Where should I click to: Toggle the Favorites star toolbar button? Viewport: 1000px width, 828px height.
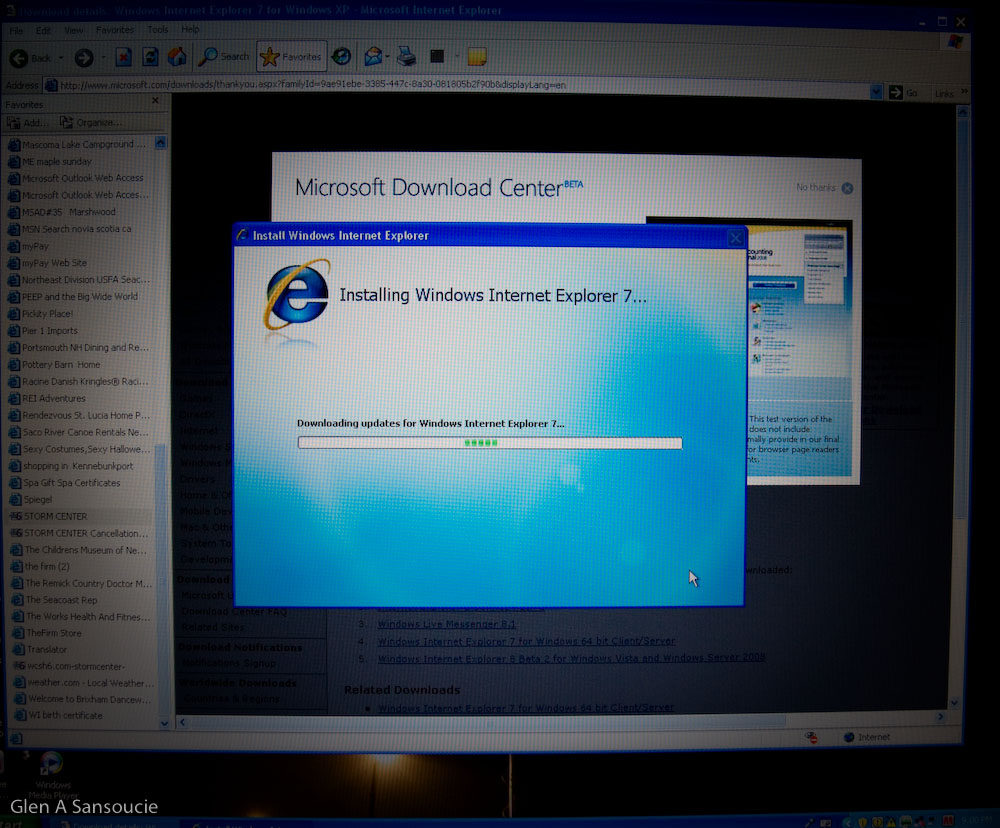[291, 57]
